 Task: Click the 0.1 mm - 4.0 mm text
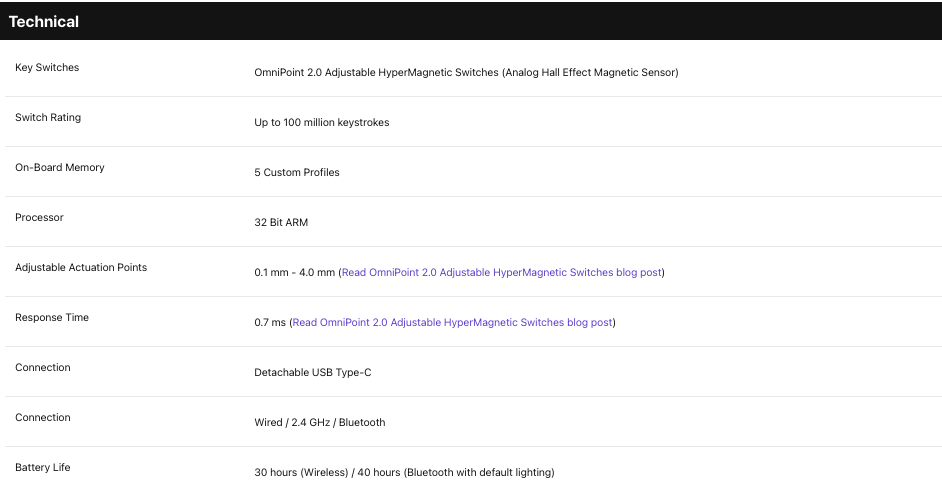pos(294,273)
